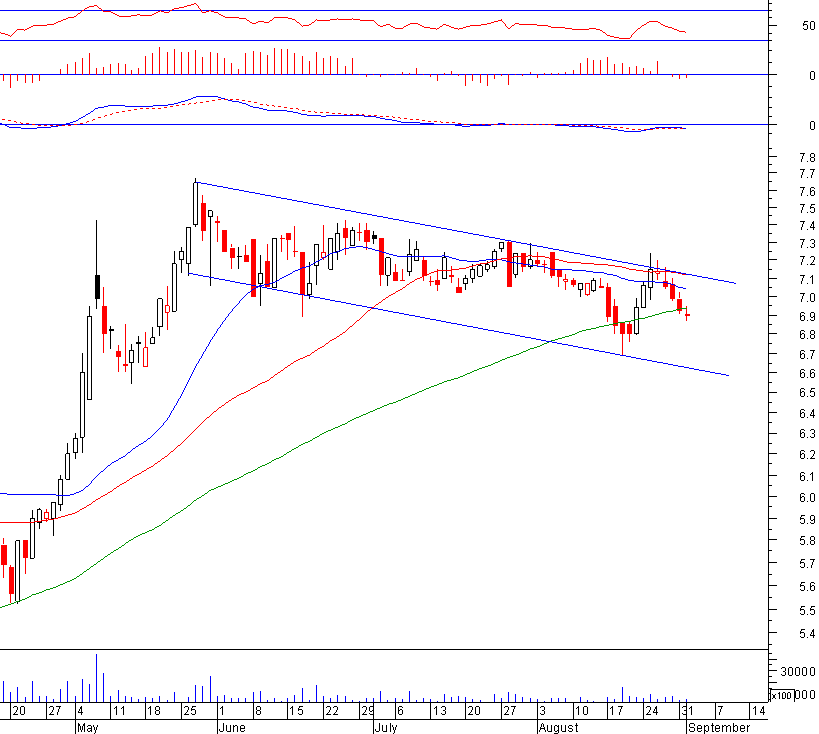
Task: Click the 50 level on RSI scale
Action: (x=809, y=26)
